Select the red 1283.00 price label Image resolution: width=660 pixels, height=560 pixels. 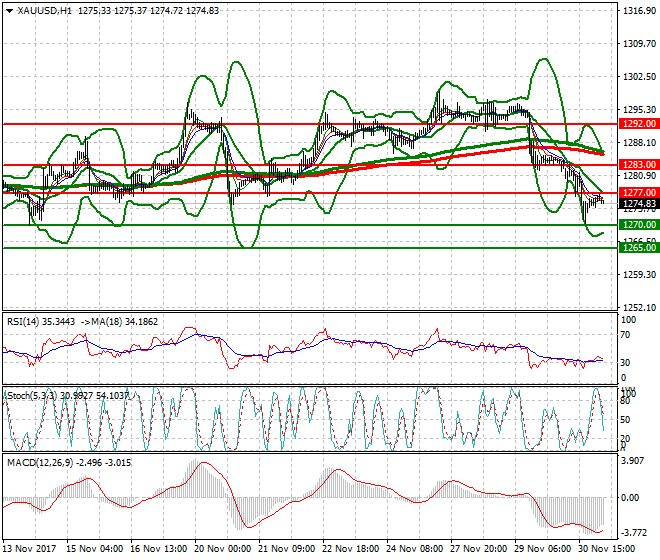click(x=635, y=164)
